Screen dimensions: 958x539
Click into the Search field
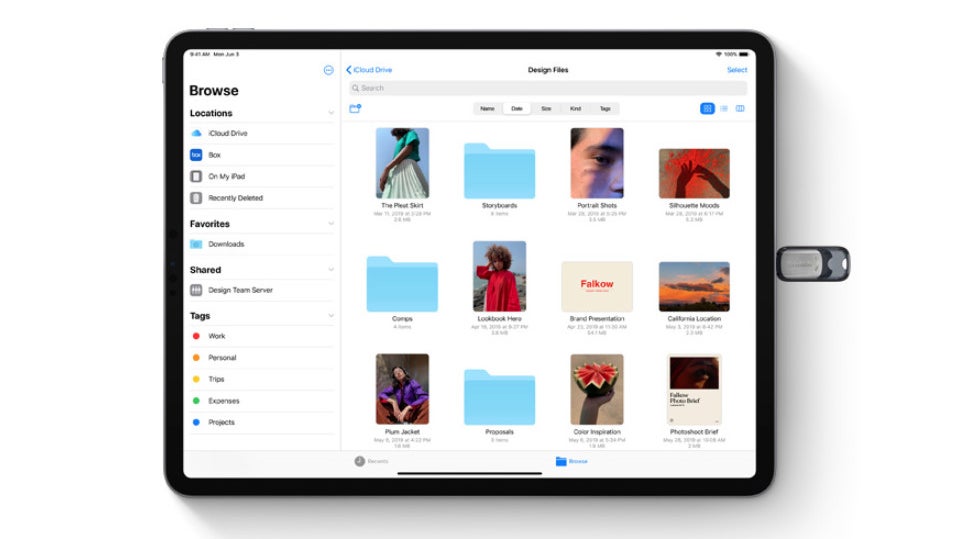pyautogui.click(x=548, y=89)
